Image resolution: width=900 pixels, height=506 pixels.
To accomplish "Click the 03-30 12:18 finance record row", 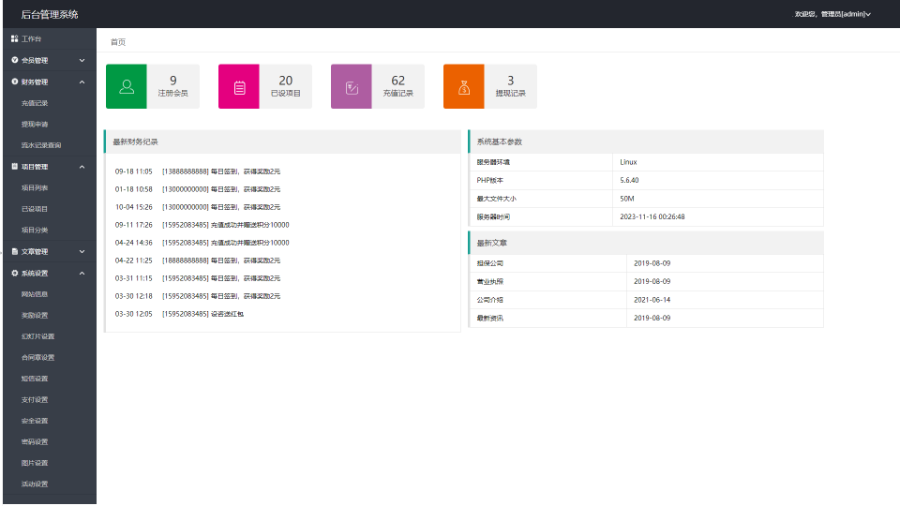I will tap(197, 296).
